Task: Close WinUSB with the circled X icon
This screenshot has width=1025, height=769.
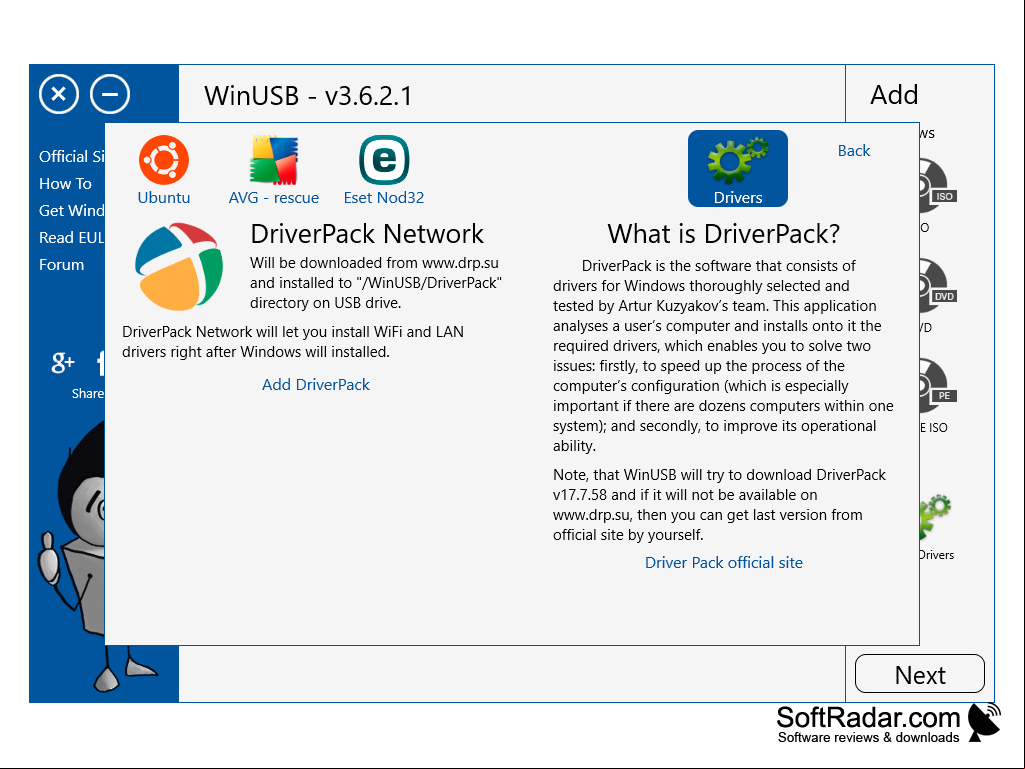Action: point(59,94)
